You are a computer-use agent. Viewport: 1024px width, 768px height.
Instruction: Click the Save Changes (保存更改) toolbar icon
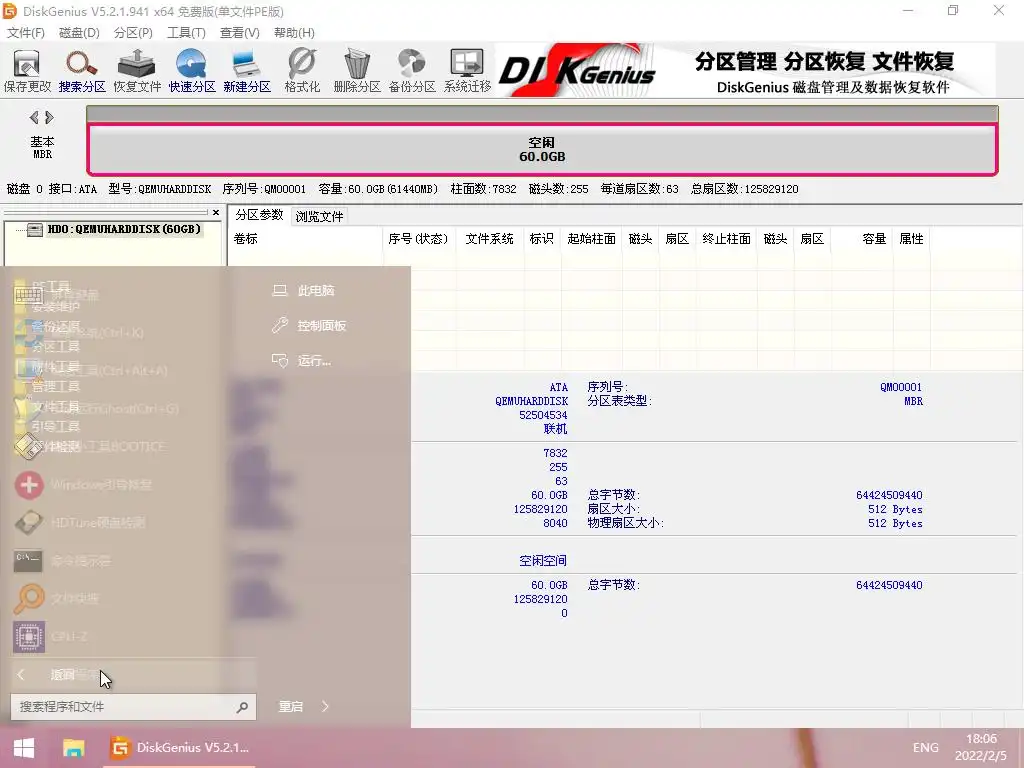pyautogui.click(x=27, y=71)
